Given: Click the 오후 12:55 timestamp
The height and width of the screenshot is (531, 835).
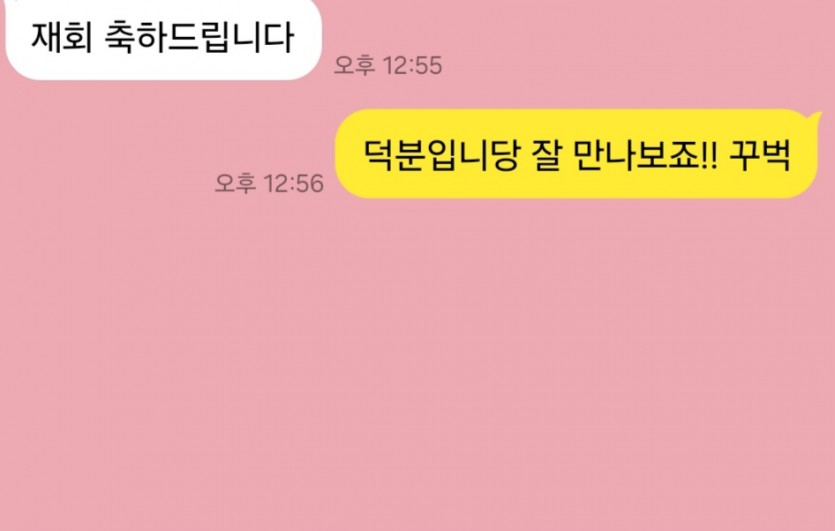Looking at the screenshot, I should pyautogui.click(x=388, y=66).
